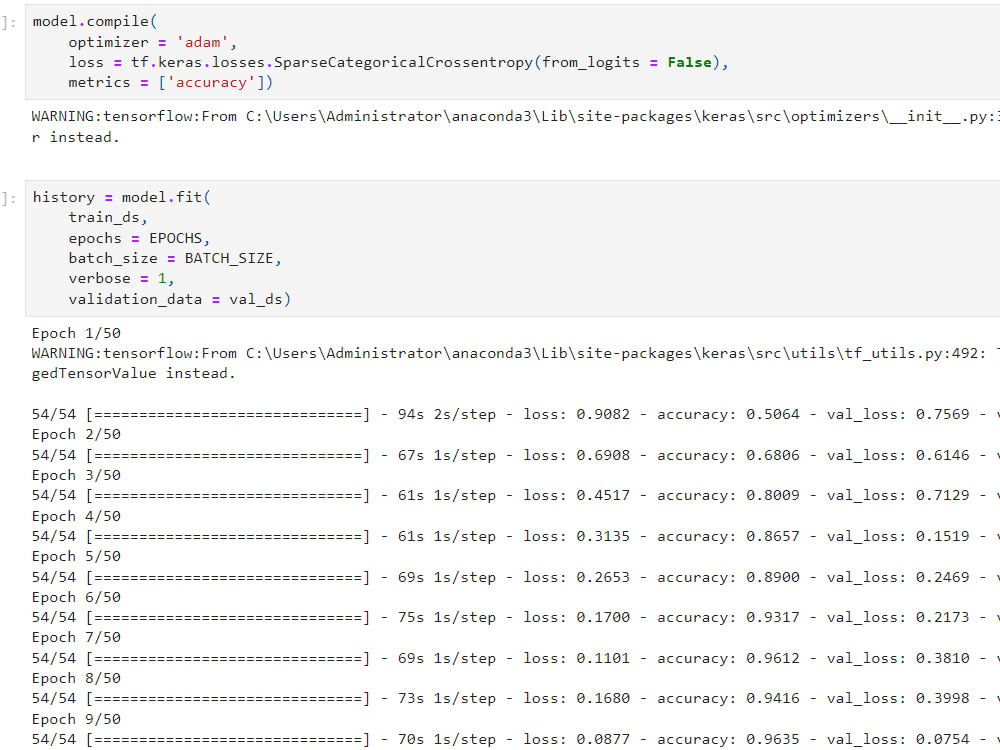The image size is (1000, 750).
Task: Click the val_loss: 0.7569 value
Action: click(898, 415)
